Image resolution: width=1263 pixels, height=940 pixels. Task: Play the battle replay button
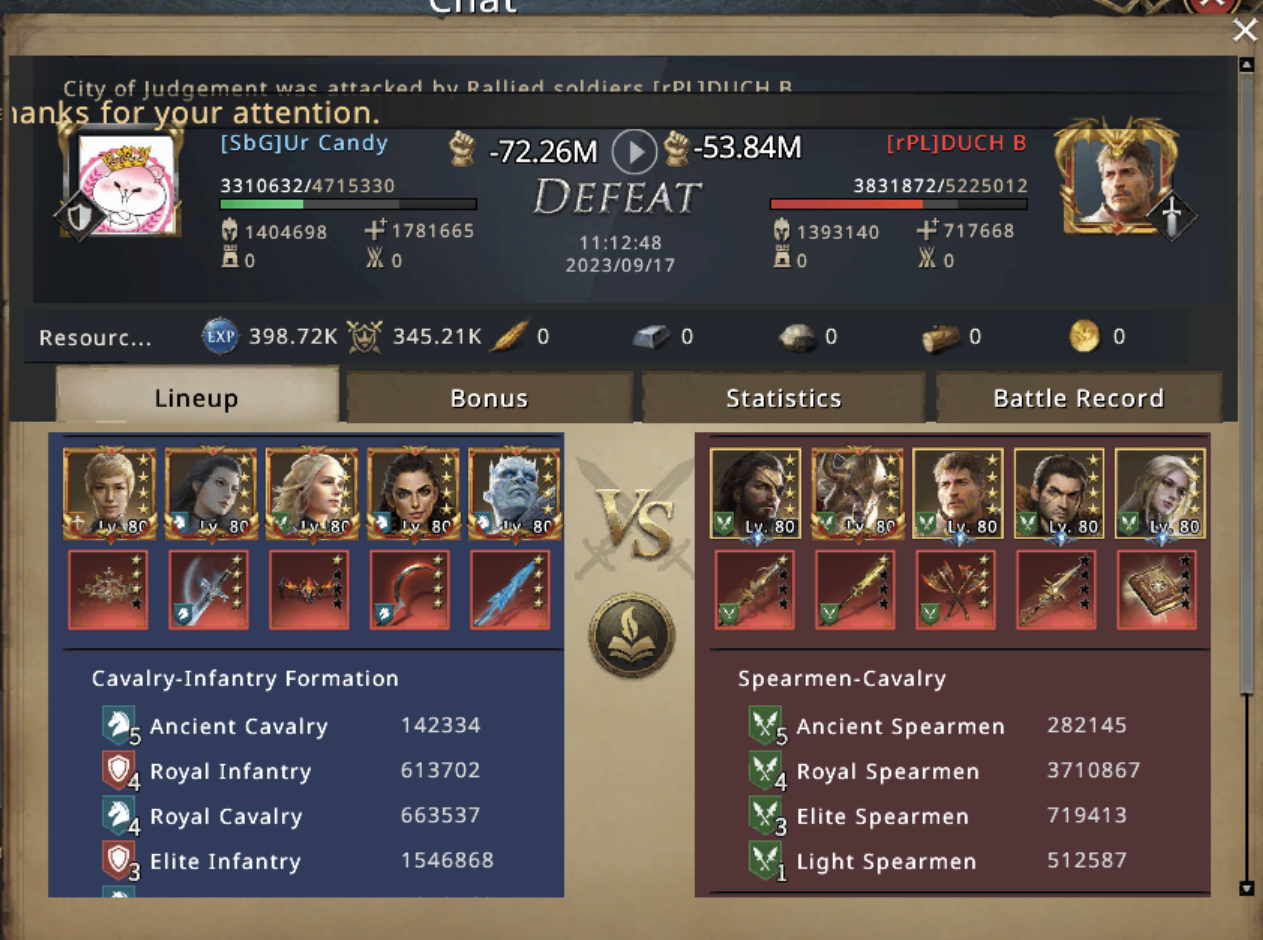(x=634, y=152)
